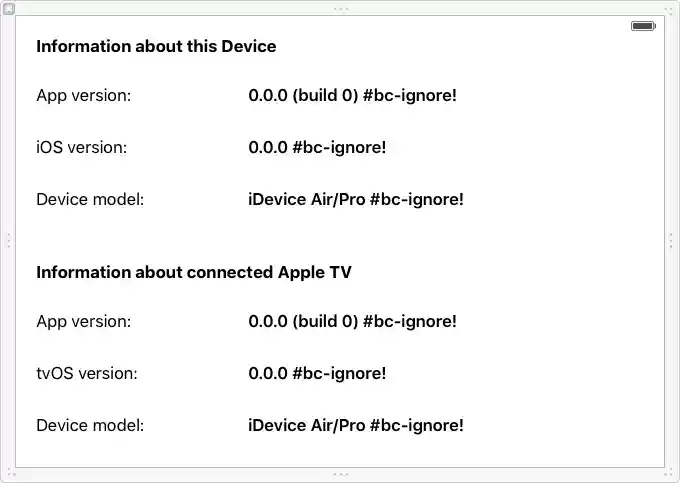Select the 'Information about connected Apple TV' heading
The width and height of the screenshot is (680, 483).
click(194, 272)
